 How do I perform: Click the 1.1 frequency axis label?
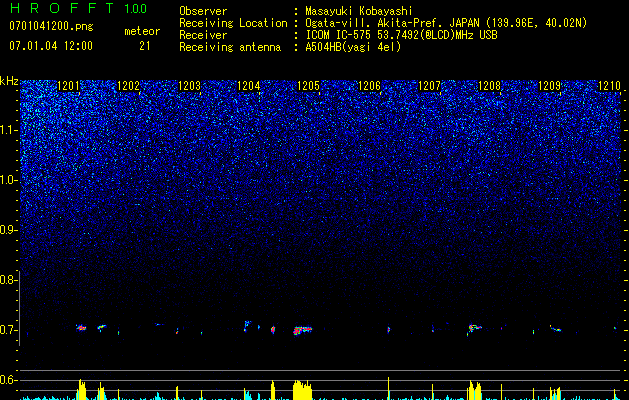pyautogui.click(x=8, y=130)
